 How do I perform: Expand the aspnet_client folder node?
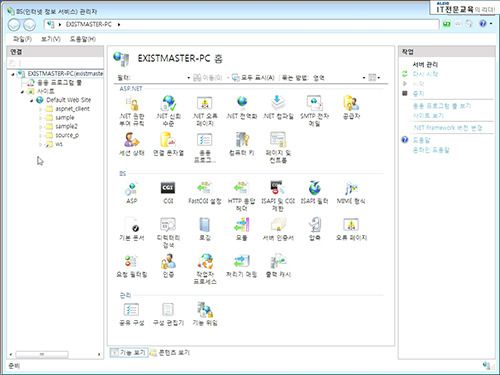point(41,109)
